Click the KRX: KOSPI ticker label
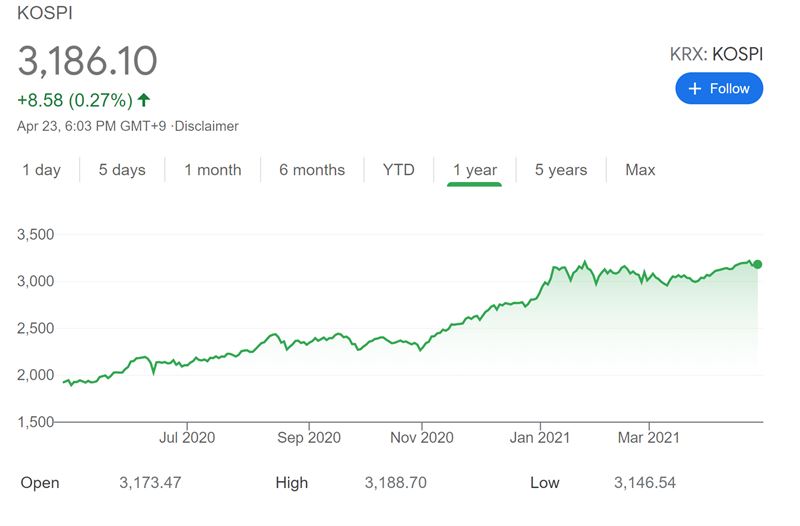 [716, 54]
